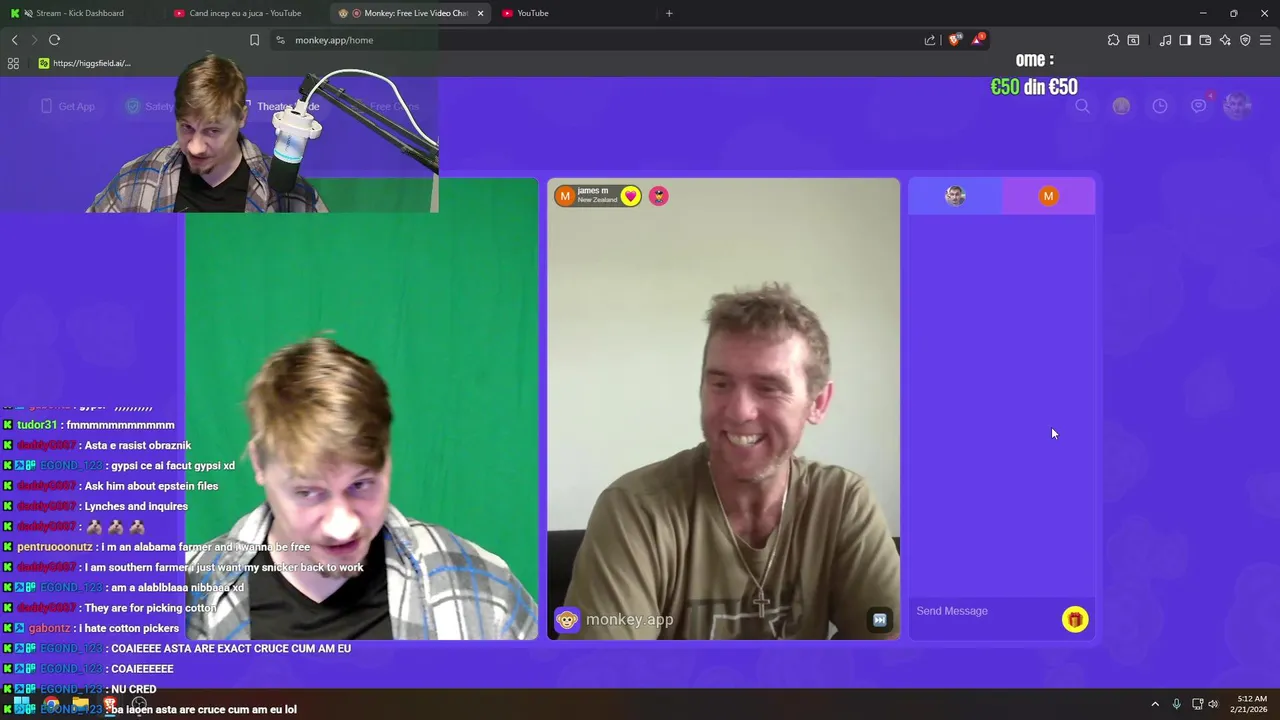Click chat message "NU CRED"
The height and width of the screenshot is (720, 1280).
click(134, 689)
